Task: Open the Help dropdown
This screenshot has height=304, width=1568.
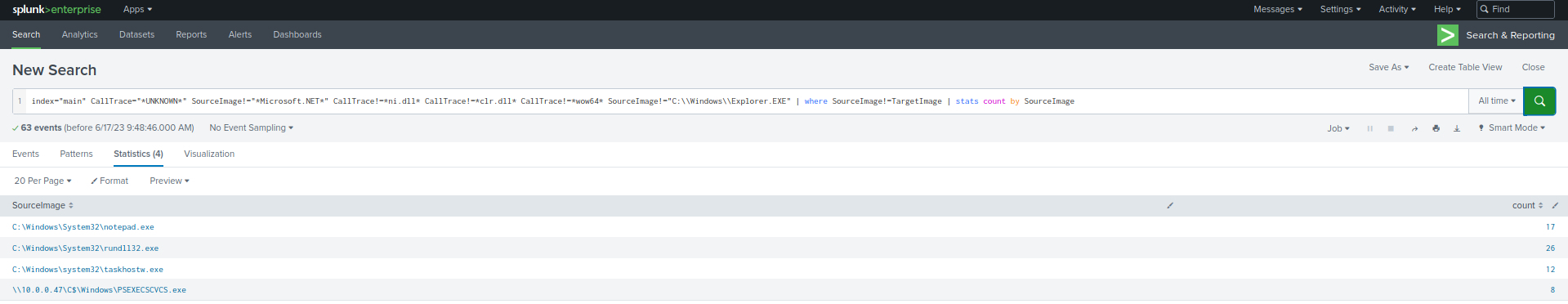Action: 1447,10
